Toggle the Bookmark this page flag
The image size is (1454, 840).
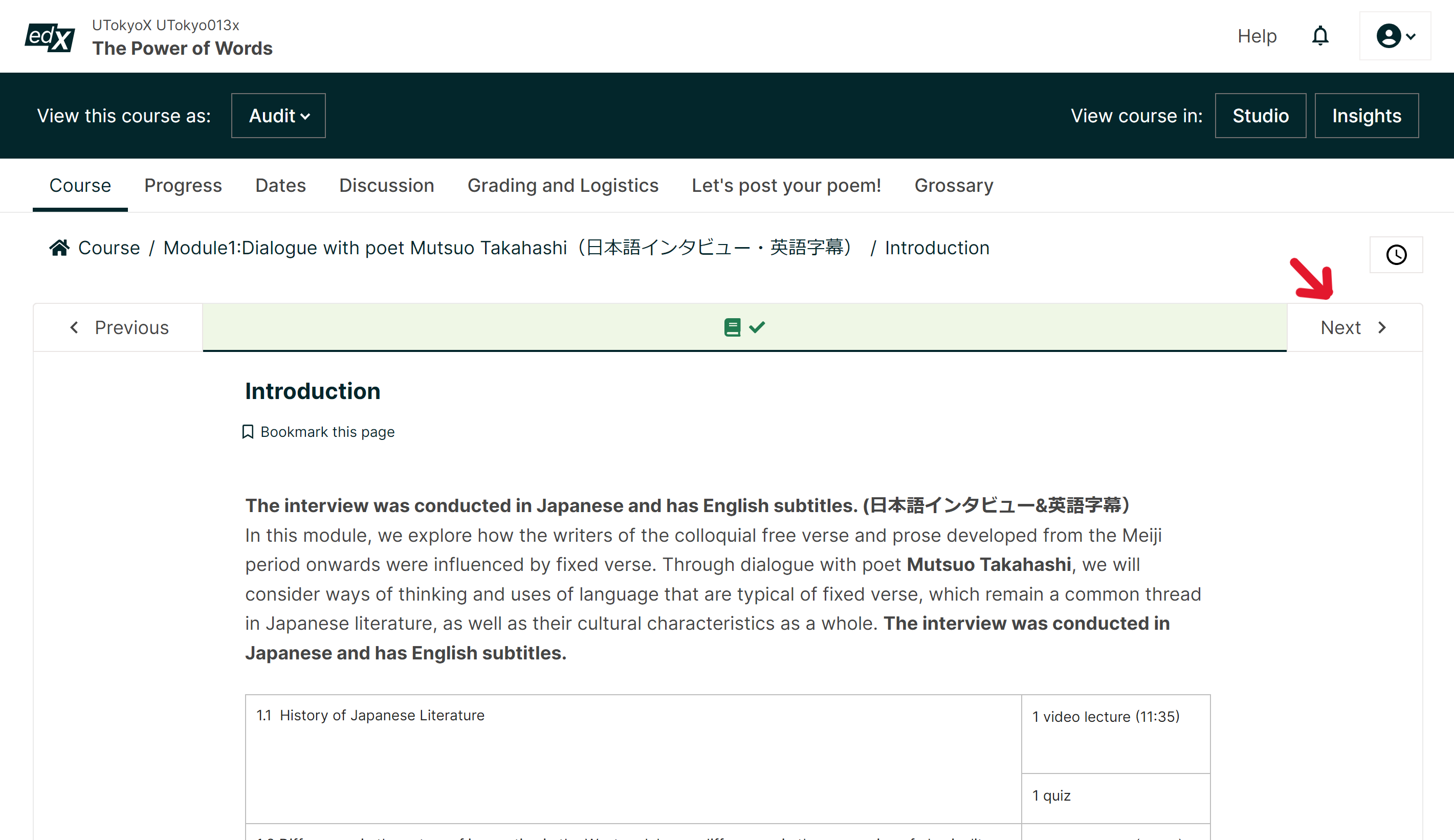coord(319,432)
